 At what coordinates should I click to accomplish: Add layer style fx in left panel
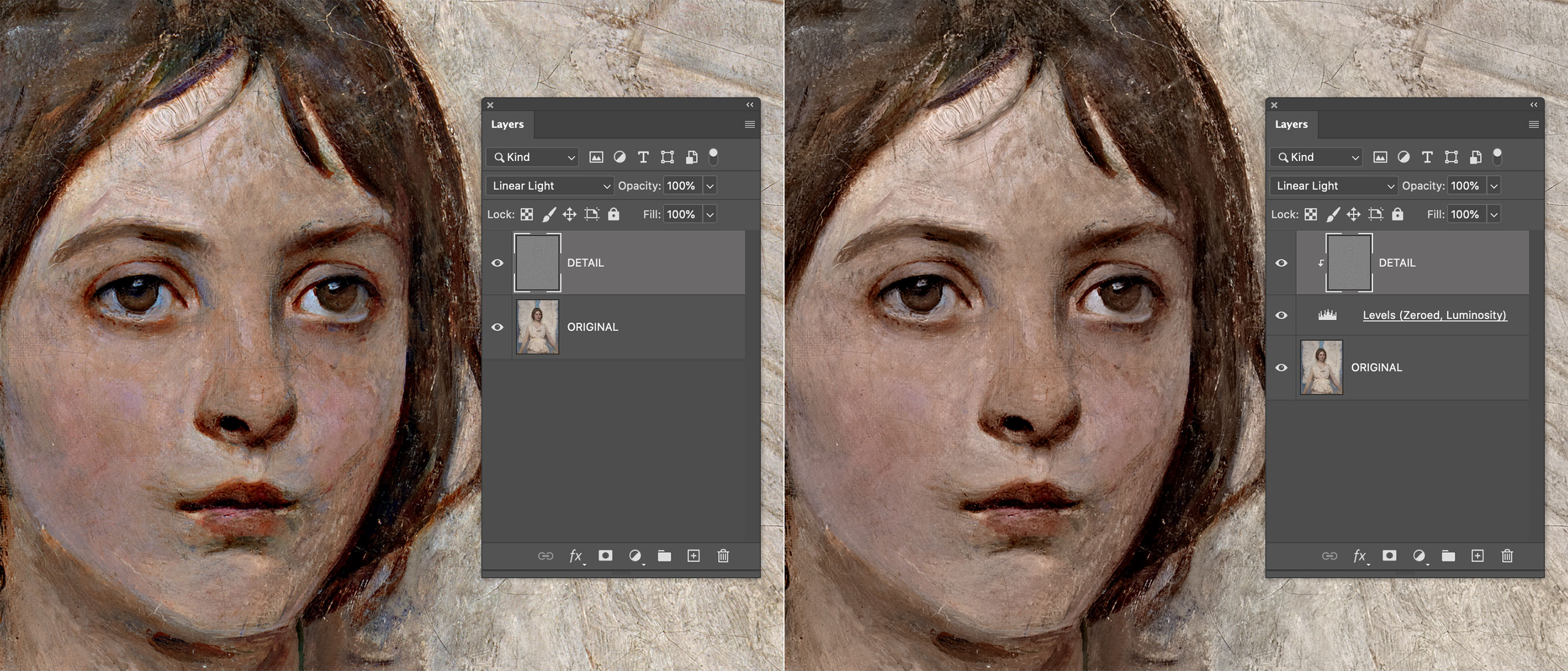coord(576,556)
